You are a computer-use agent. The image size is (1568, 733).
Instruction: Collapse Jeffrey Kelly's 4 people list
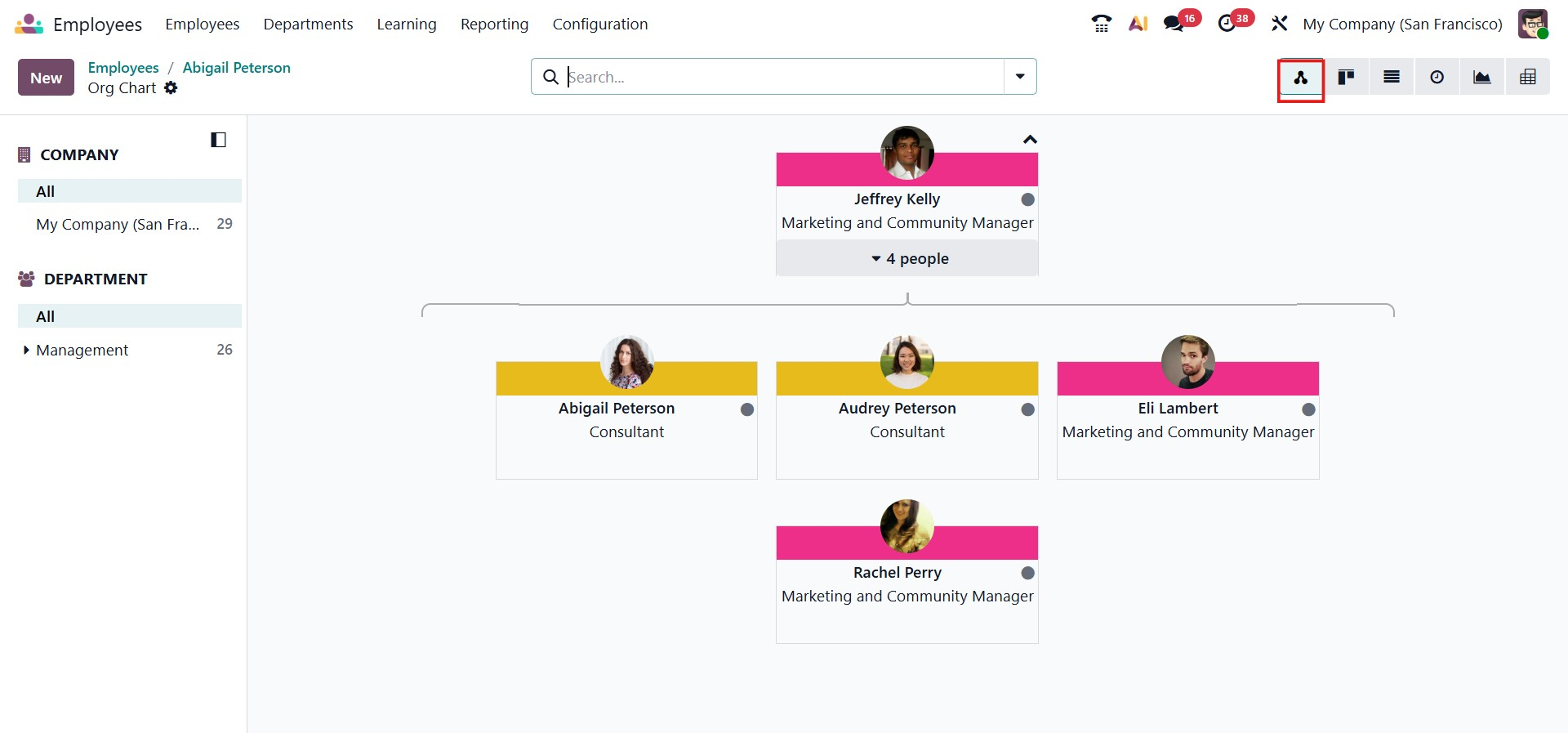click(x=907, y=259)
